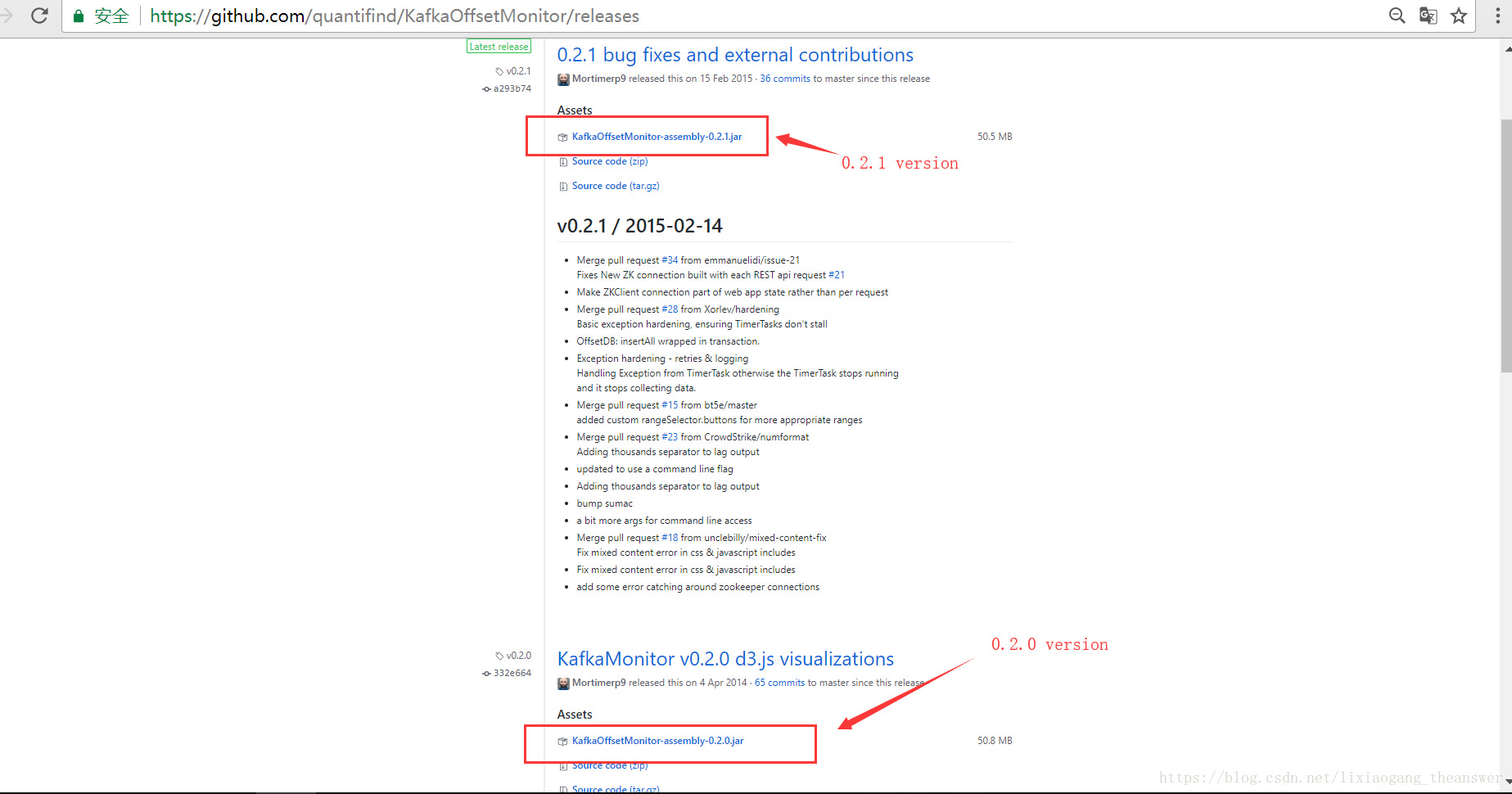The width and height of the screenshot is (1512, 794).
Task: Click the scroll up arrow of page scrollbar
Action: click(1506, 49)
